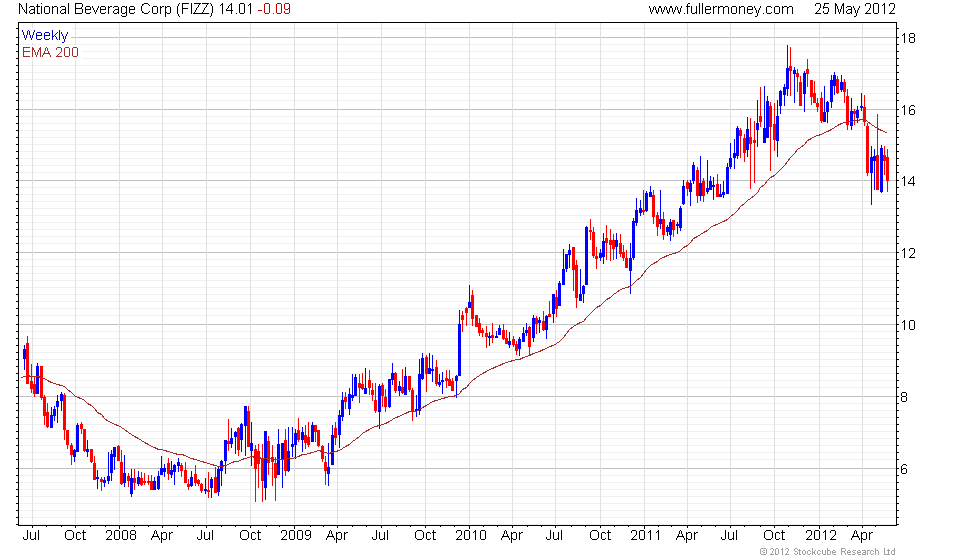Click the 14.01 last price value
This screenshot has width=980, height=560.
click(x=235, y=9)
